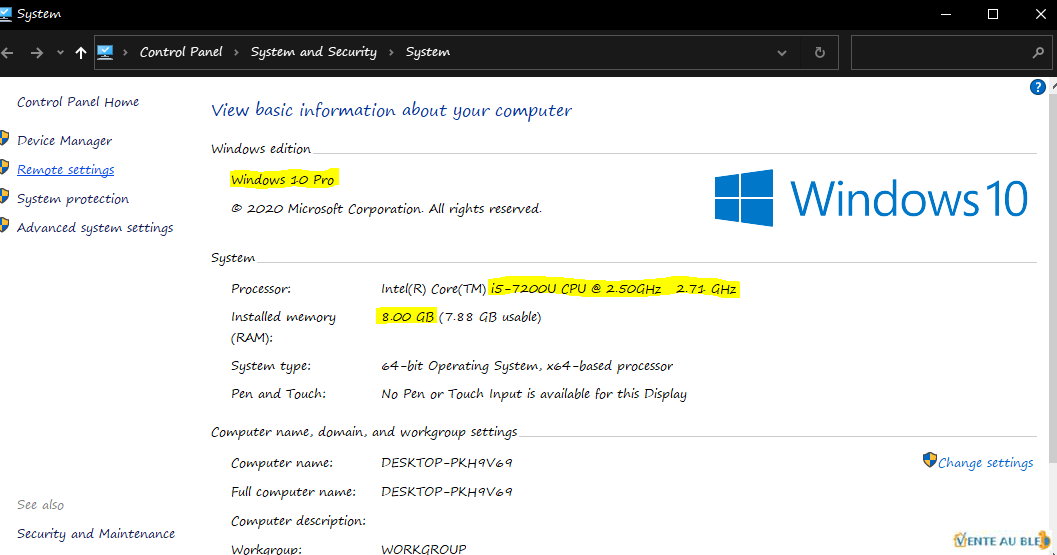Open Remote settings link

[65, 170]
